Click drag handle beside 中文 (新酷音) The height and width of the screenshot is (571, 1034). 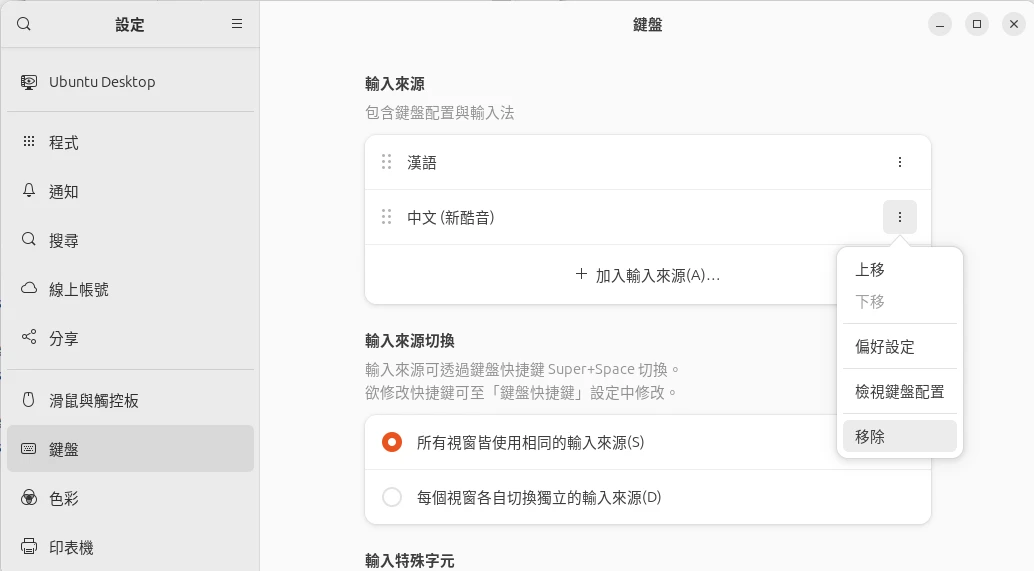coord(386,217)
